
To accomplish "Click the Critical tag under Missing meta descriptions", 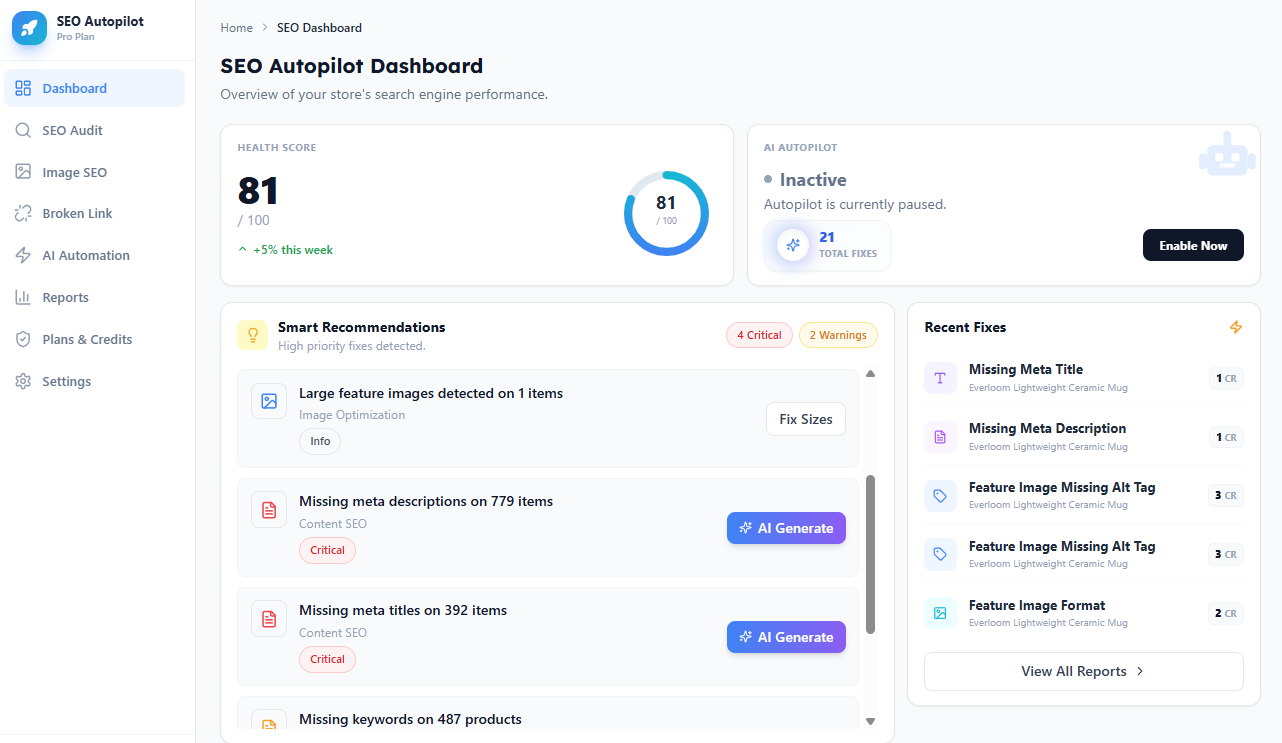I will point(327,550).
